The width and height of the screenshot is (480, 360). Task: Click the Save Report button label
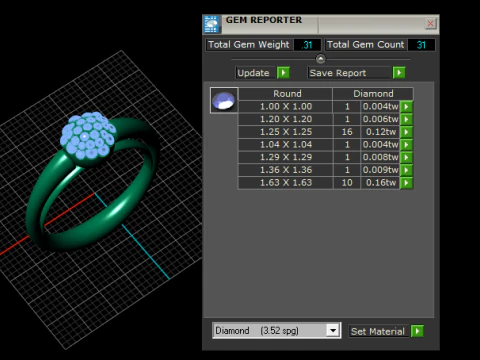pos(350,73)
